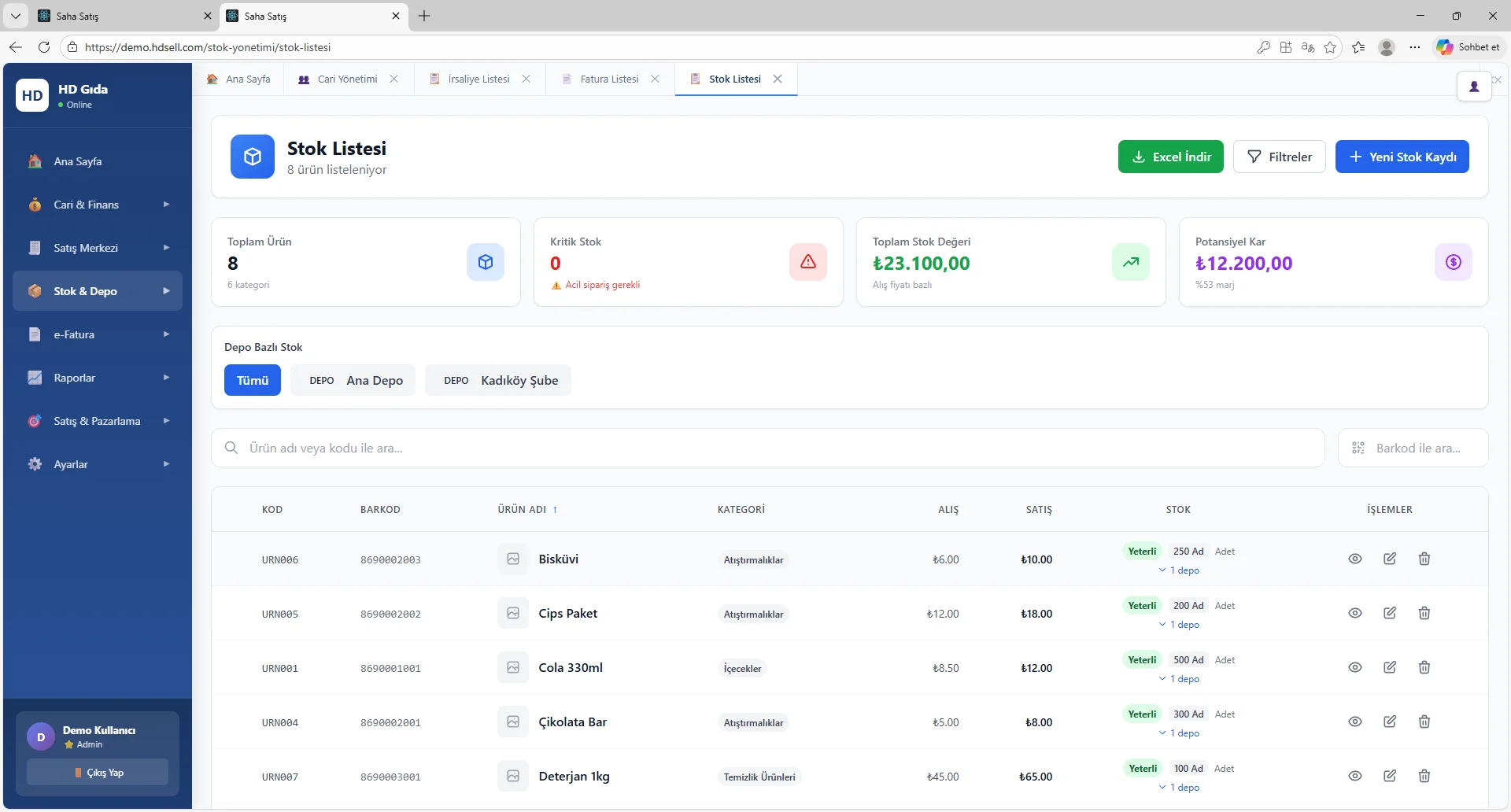Select the Kadıköy Şube warehouse filter
Image resolution: width=1511 pixels, height=812 pixels.
pos(498,380)
